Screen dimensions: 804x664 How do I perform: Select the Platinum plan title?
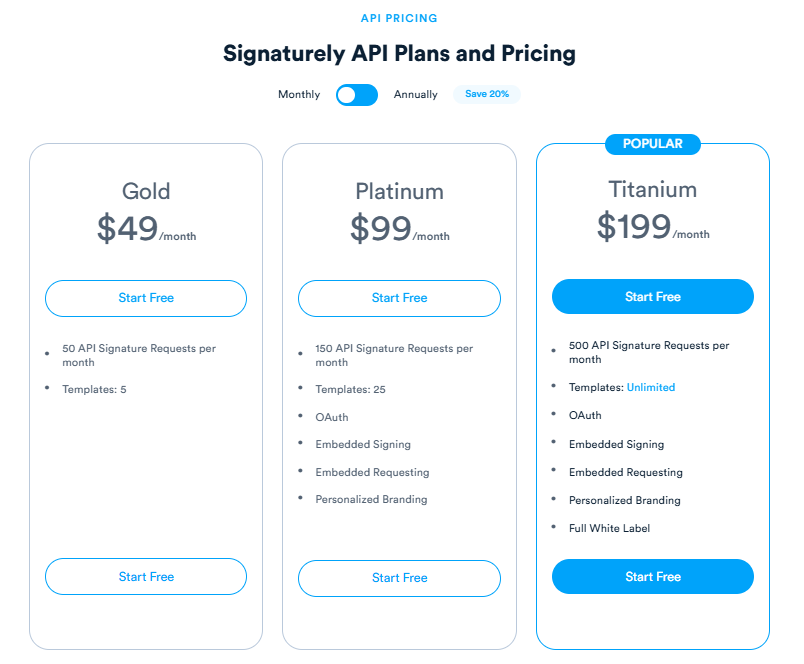click(x=399, y=191)
